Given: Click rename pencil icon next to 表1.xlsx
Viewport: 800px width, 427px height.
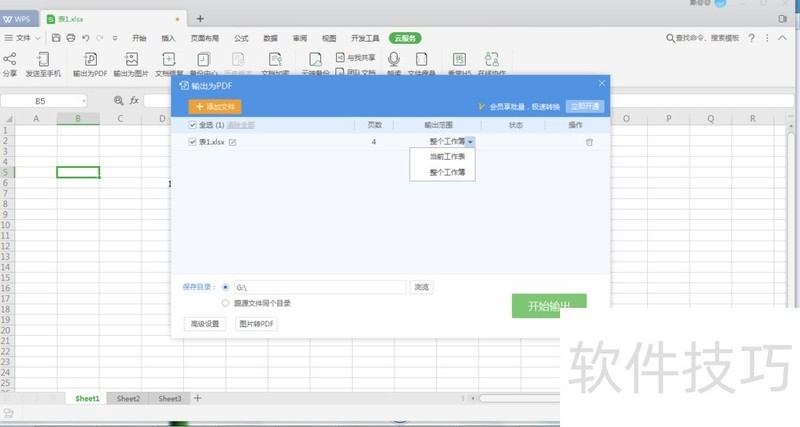Looking at the screenshot, I should pos(233,143).
